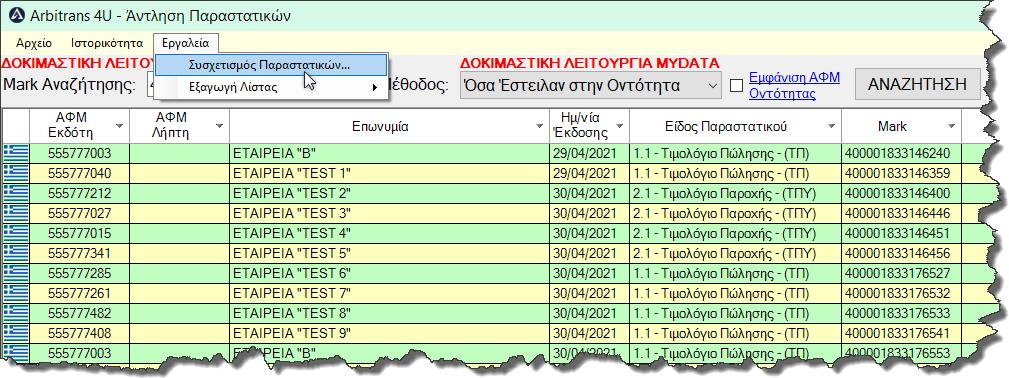Select the ΕΤΑΙΡΕΙΑ "TEST 9" cell
Viewport: 1009px width, 378px height.
tap(389, 334)
